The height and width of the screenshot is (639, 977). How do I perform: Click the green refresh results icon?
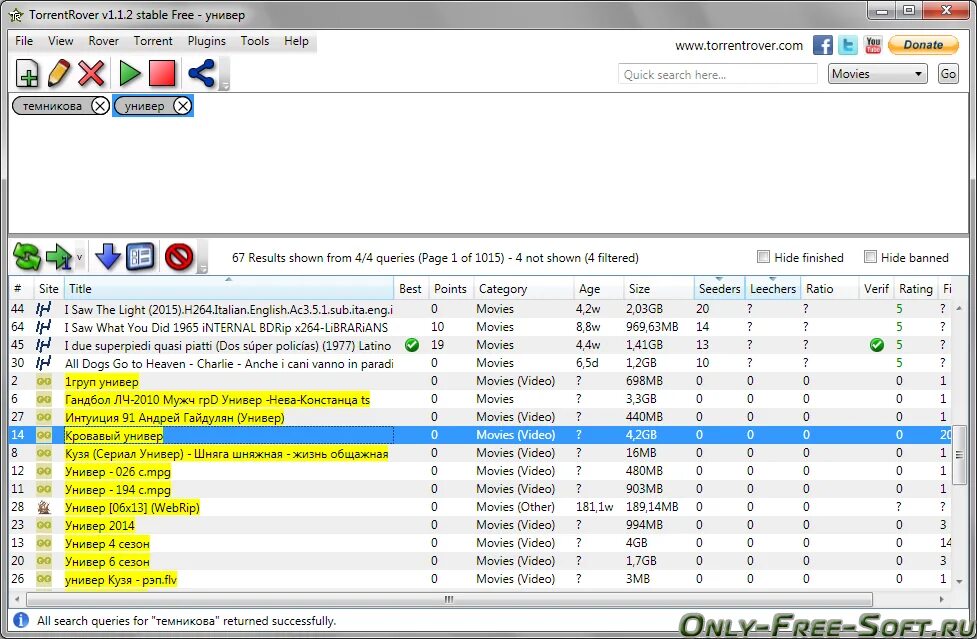pyautogui.click(x=27, y=257)
